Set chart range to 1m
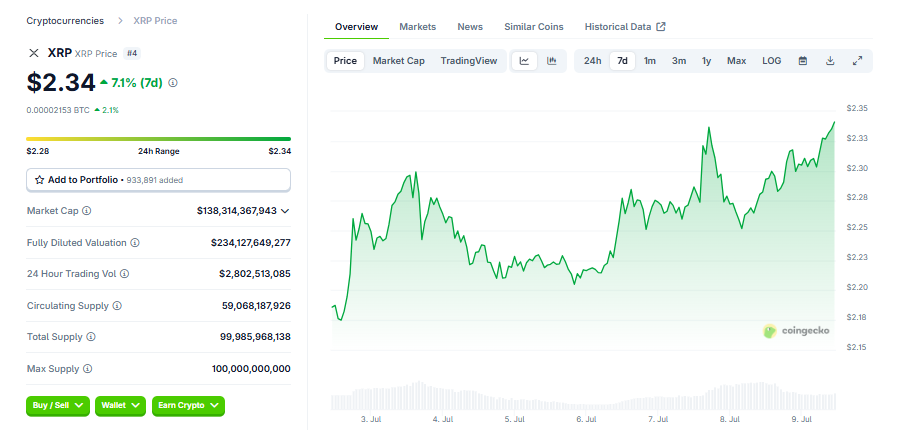 650,61
